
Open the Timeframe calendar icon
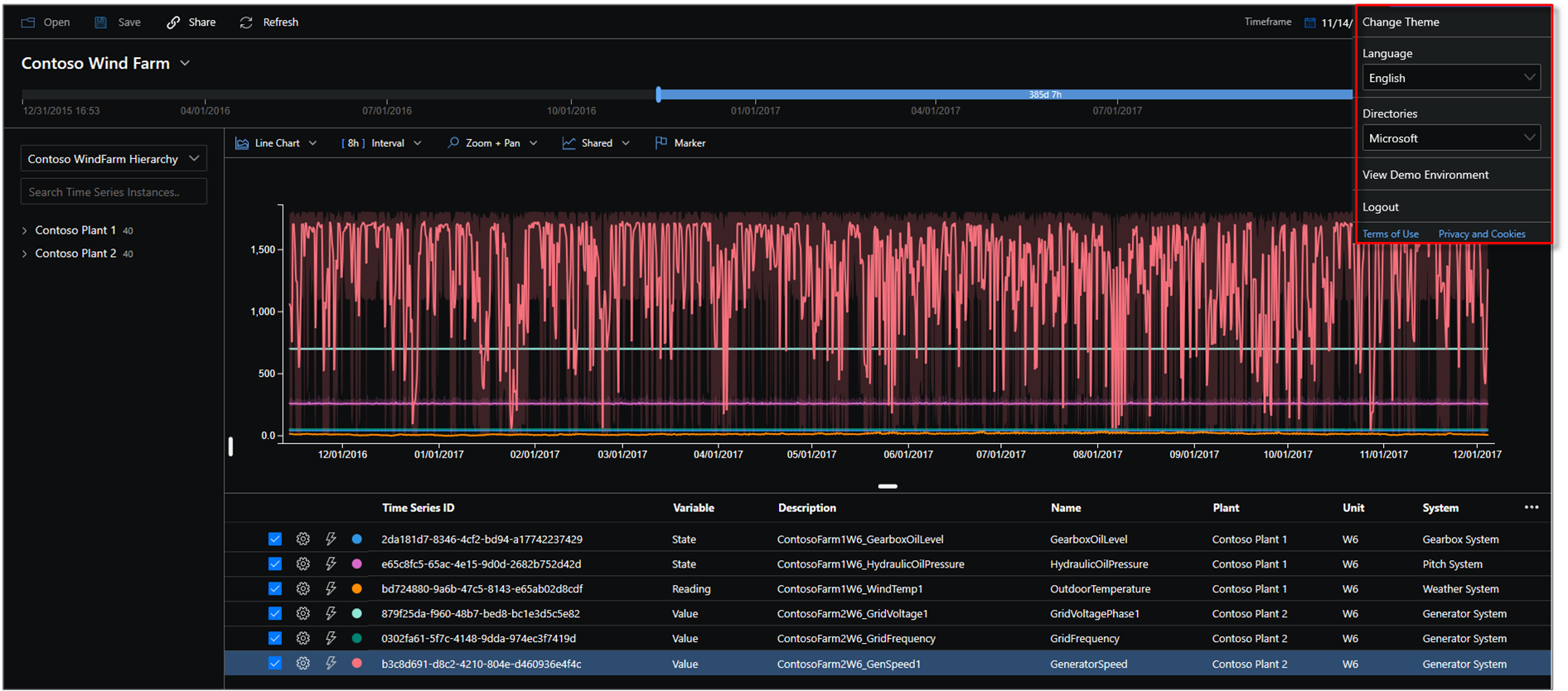pos(1310,22)
